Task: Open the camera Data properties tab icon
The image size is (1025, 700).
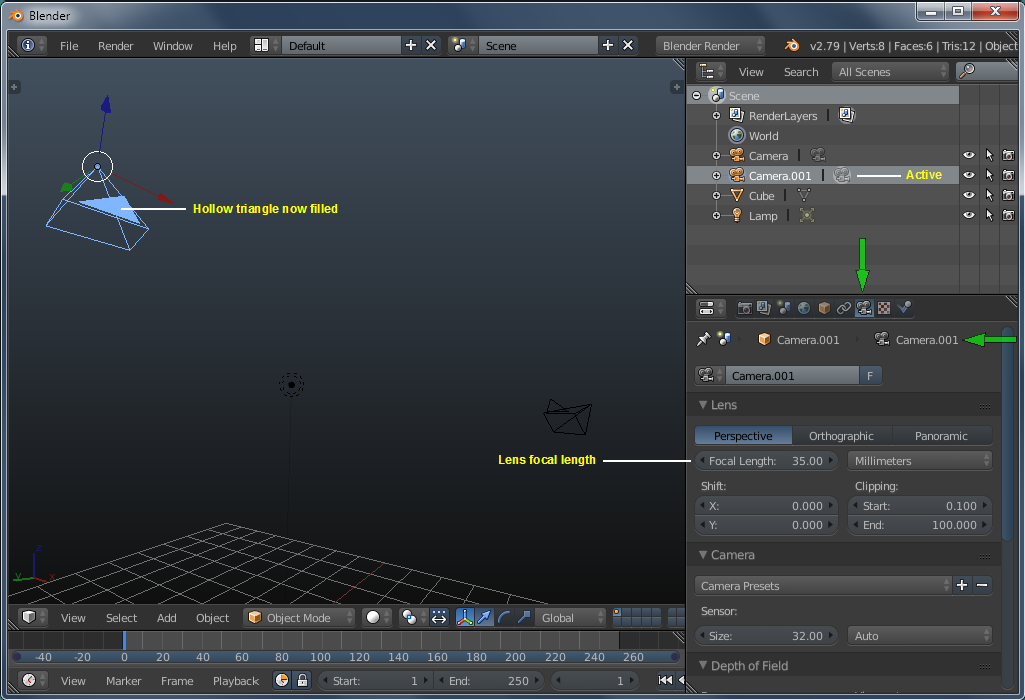Action: coord(864,308)
